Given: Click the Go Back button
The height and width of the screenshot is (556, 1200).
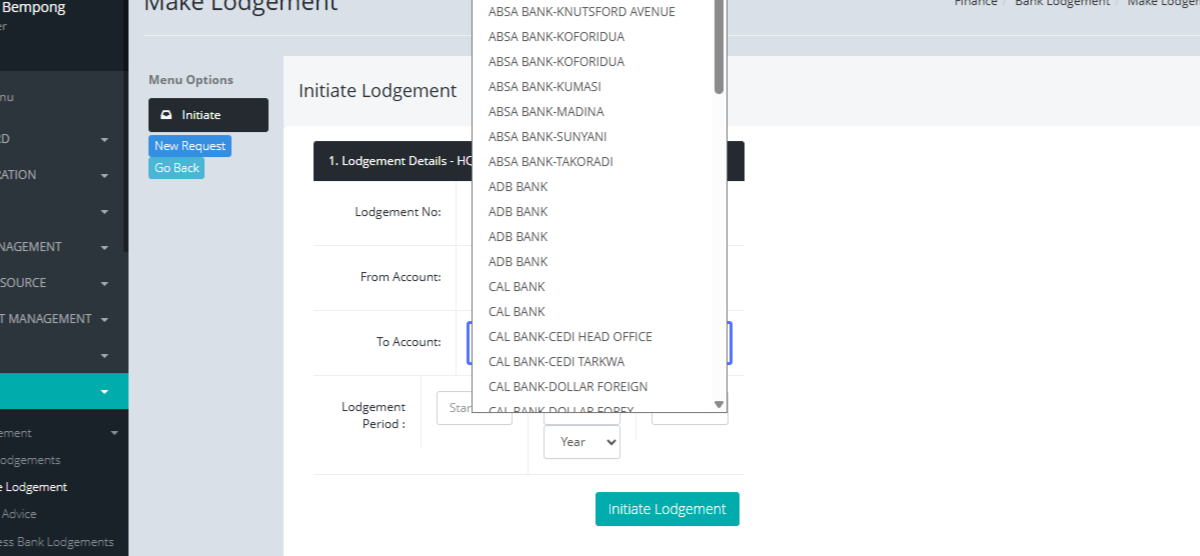Looking at the screenshot, I should pyautogui.click(x=177, y=168).
